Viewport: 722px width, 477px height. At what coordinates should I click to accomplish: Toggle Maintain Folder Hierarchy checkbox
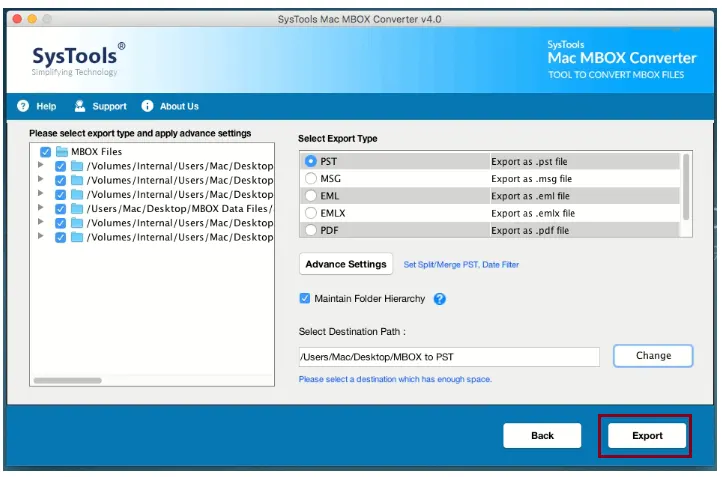pyautogui.click(x=305, y=299)
